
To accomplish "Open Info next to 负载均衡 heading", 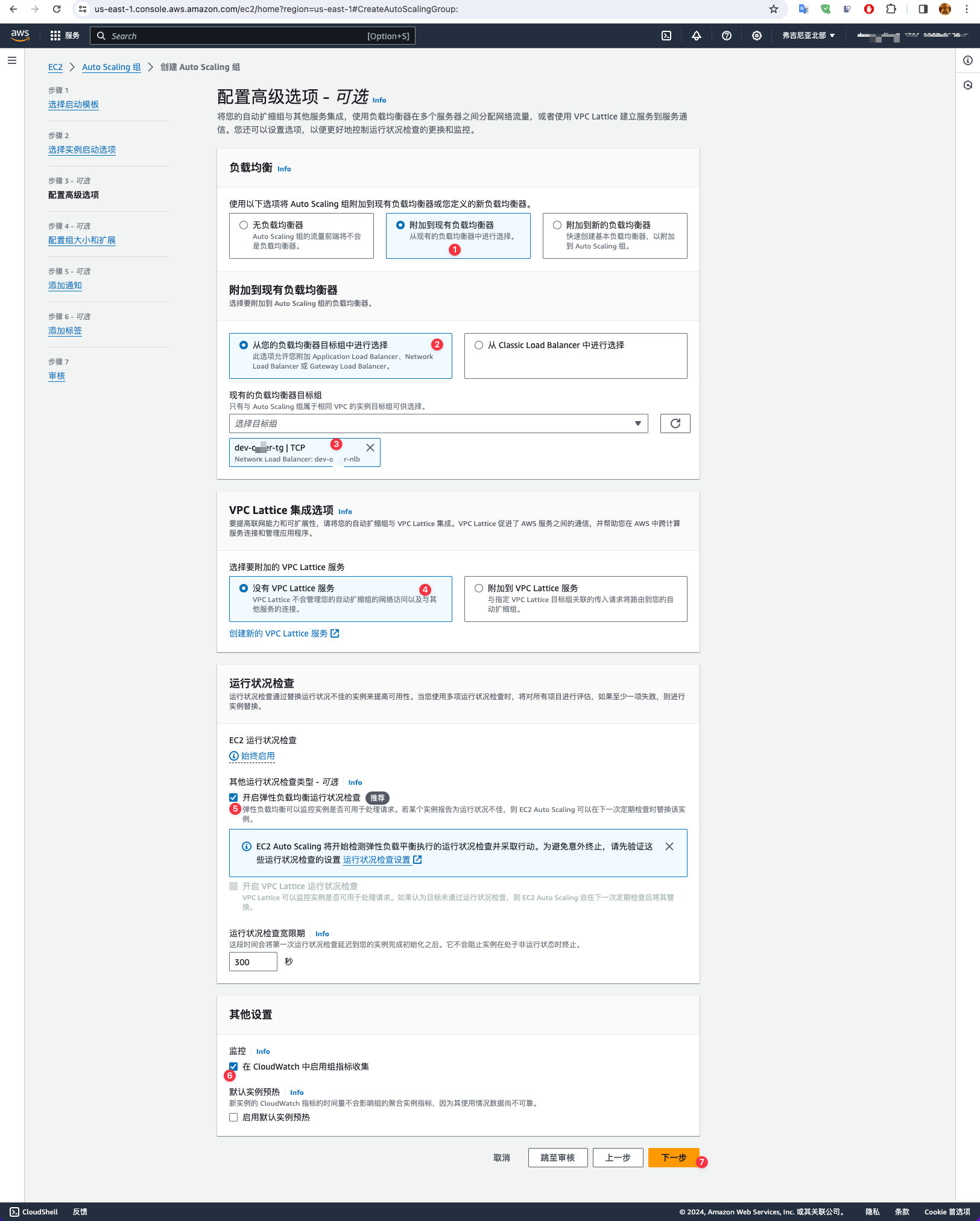I will [x=284, y=169].
